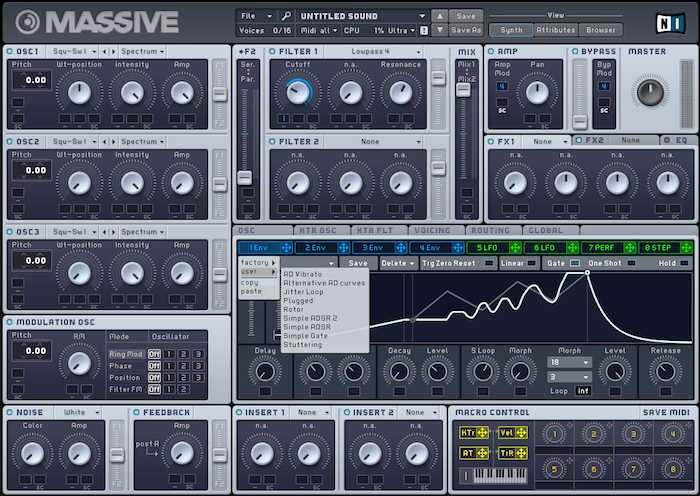This screenshot has height=496, width=700.
Task: Switch to the Attributes view
Action: point(555,30)
